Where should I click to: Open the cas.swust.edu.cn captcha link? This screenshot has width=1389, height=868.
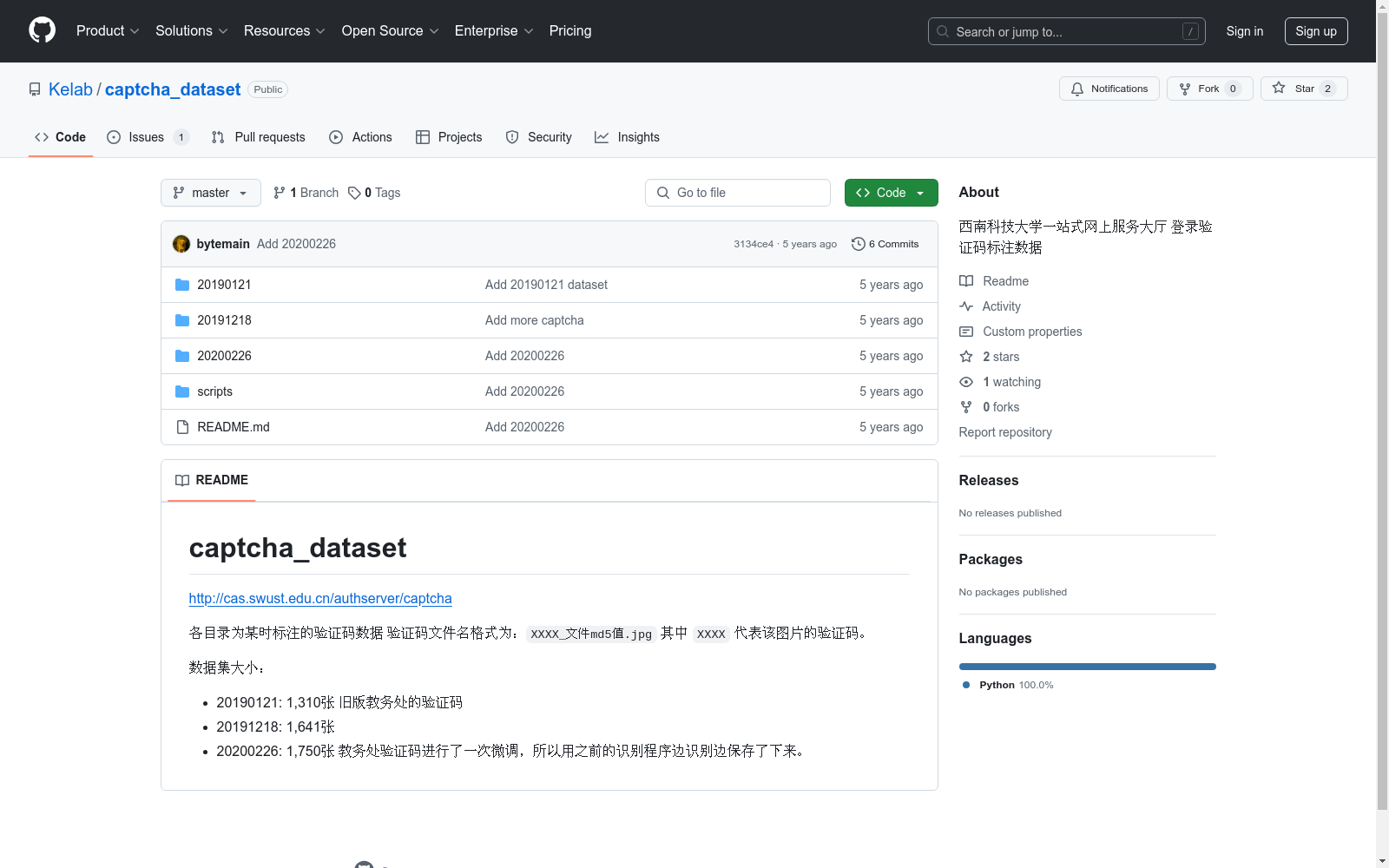[320, 598]
